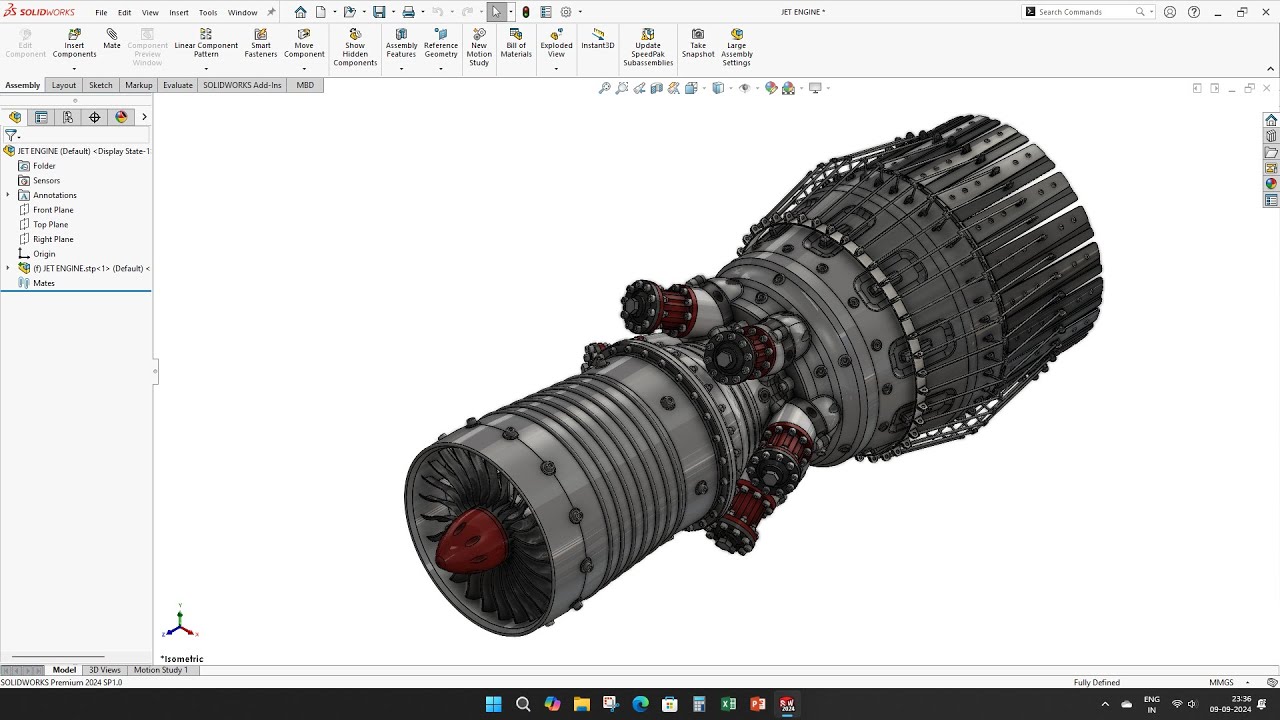1280x720 pixels.
Task: Insert a Bill of Materials
Action: point(516,44)
